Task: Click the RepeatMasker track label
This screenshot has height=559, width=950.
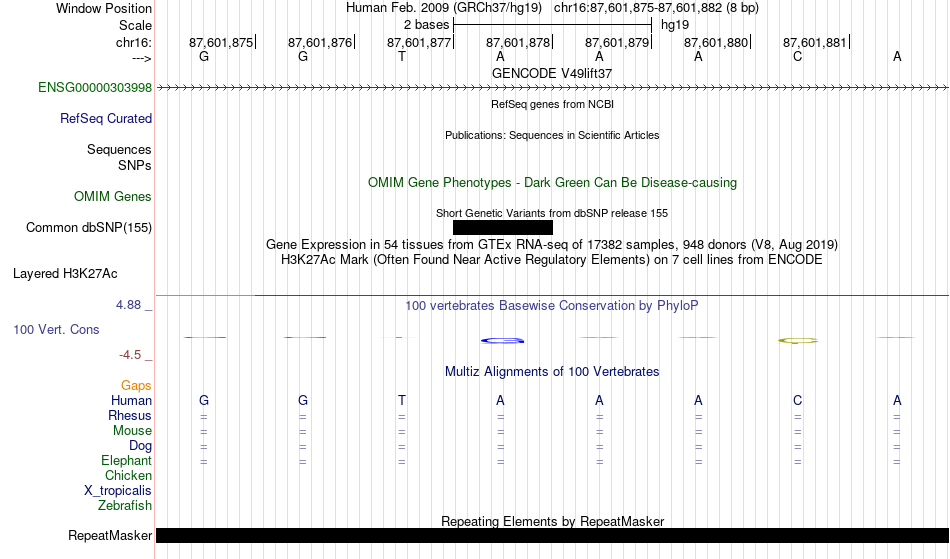Action: 110,536
